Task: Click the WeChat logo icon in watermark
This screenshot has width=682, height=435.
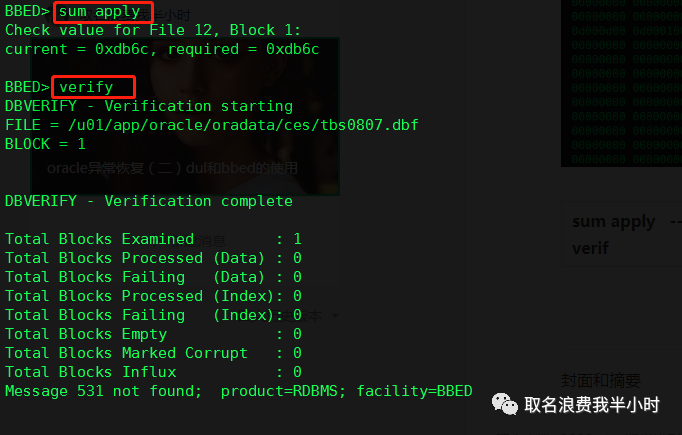Action: pos(505,404)
